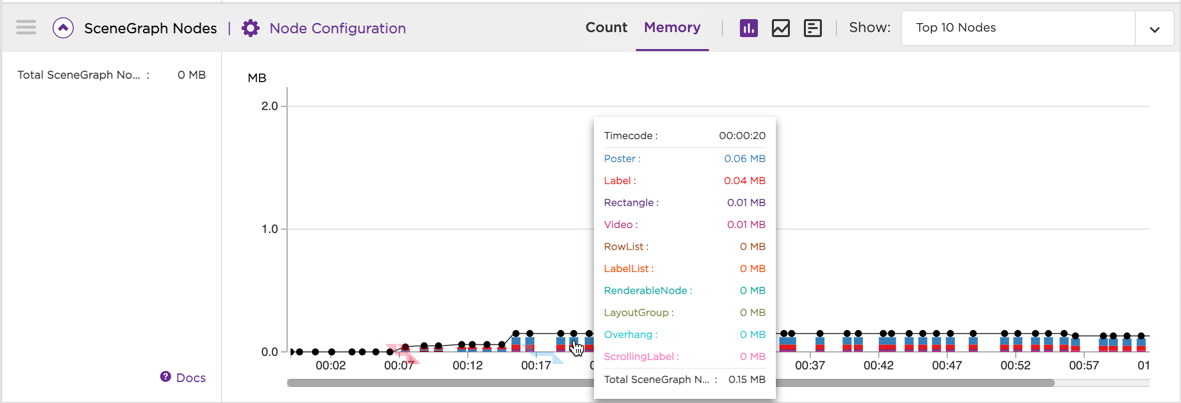Click the 00:07 time axis label
Image resolution: width=1181 pixels, height=403 pixels.
click(x=398, y=365)
